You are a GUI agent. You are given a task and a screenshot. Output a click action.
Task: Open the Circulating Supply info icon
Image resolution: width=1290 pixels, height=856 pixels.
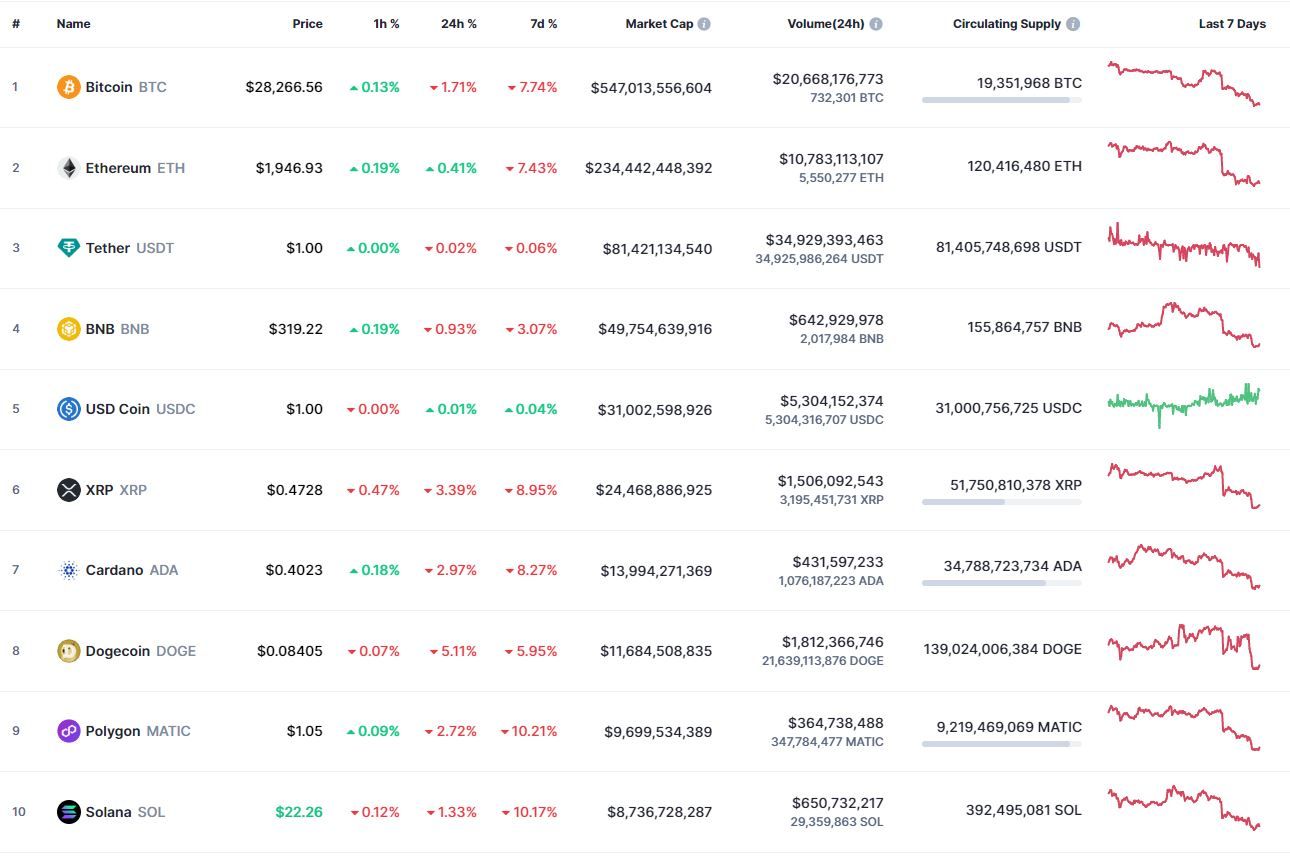point(1073,24)
